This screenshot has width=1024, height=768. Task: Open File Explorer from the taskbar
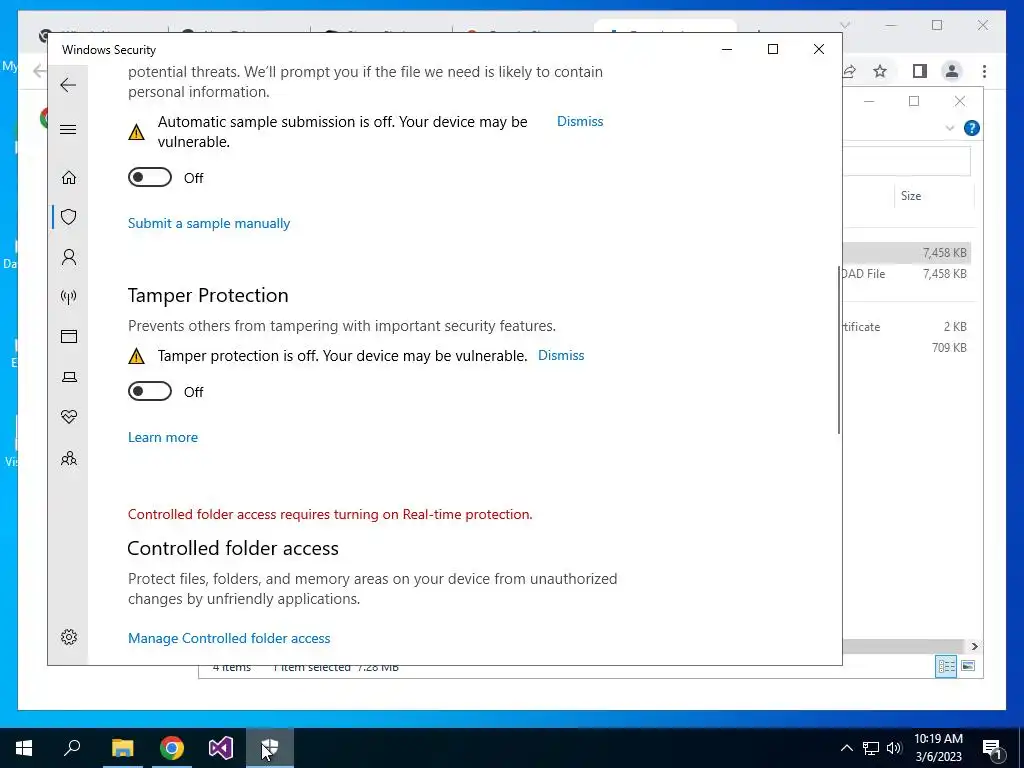pyautogui.click(x=122, y=748)
